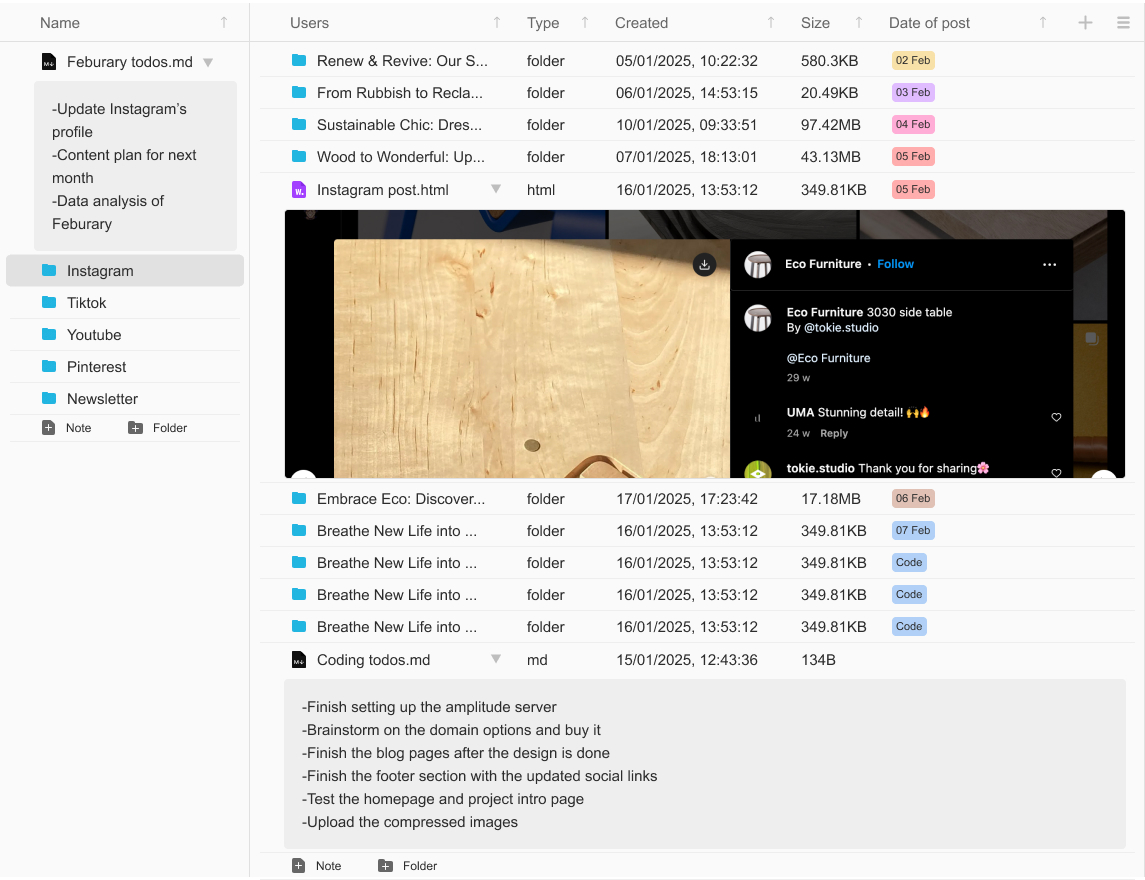1145x880 pixels.
Task: Open the Youtube folder
Action: (x=125, y=335)
